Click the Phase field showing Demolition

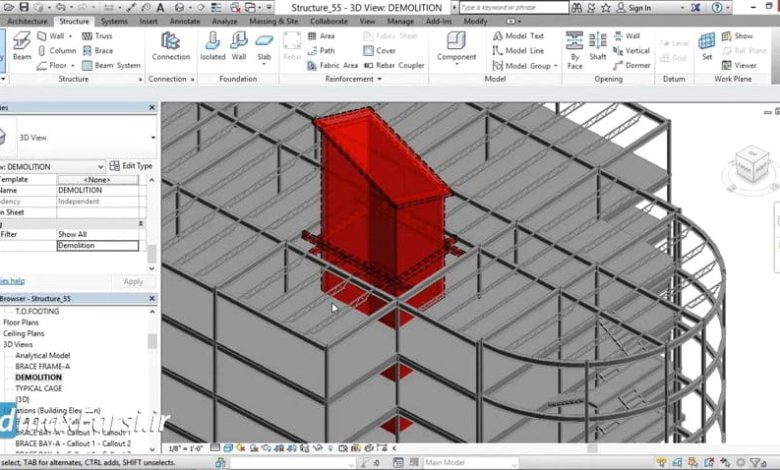tap(98, 245)
